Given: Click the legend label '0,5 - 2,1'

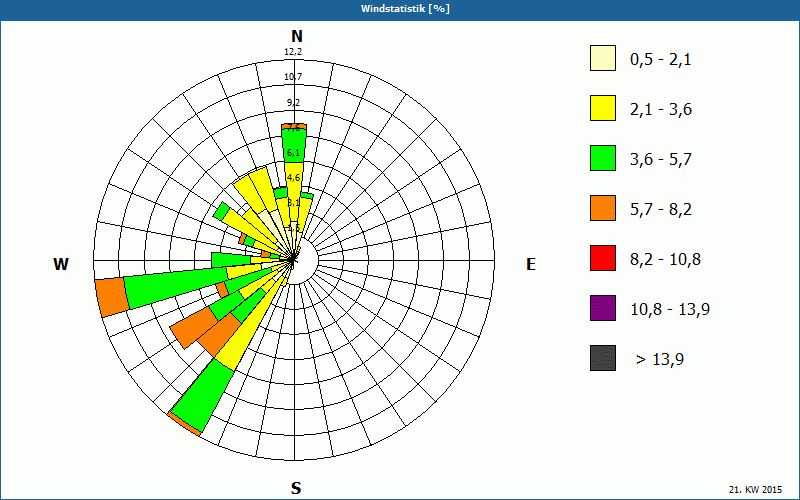Looking at the screenshot, I should [661, 60].
